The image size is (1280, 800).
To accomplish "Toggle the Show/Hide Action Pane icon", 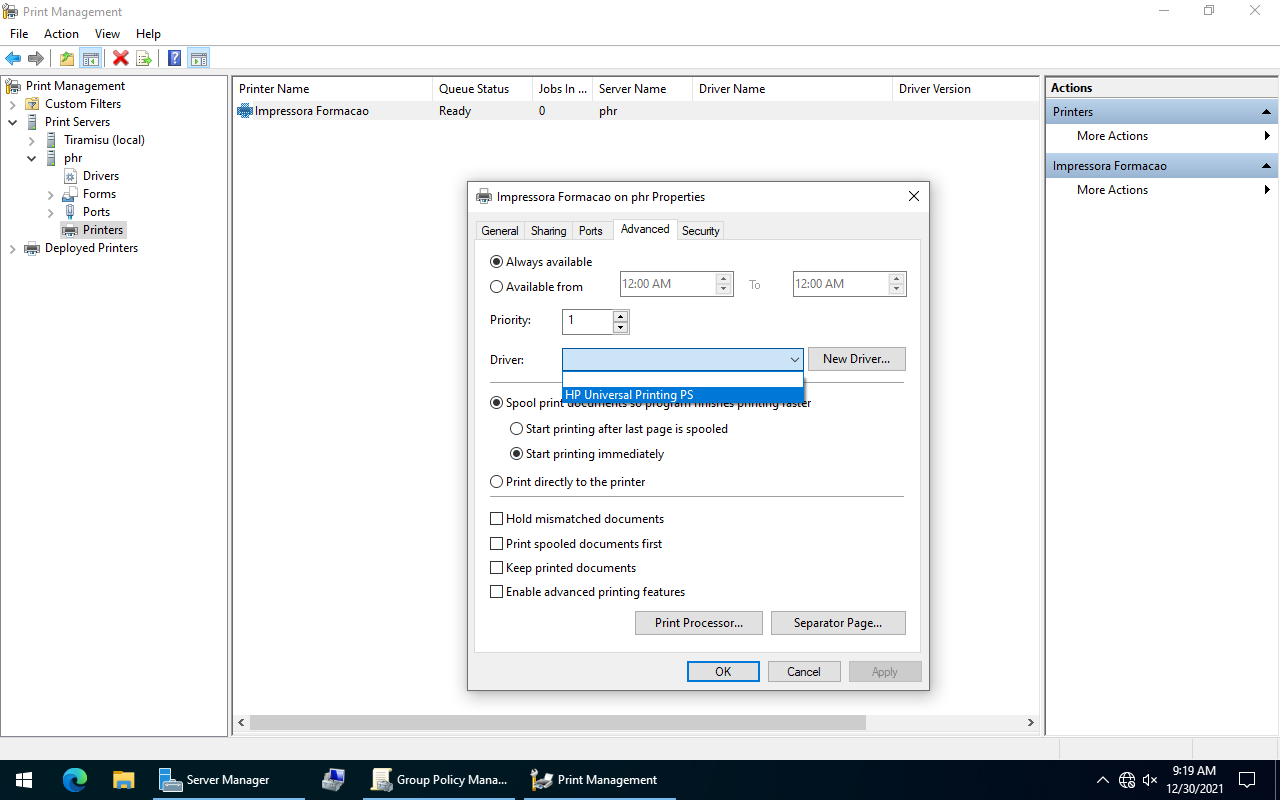I will (198, 58).
